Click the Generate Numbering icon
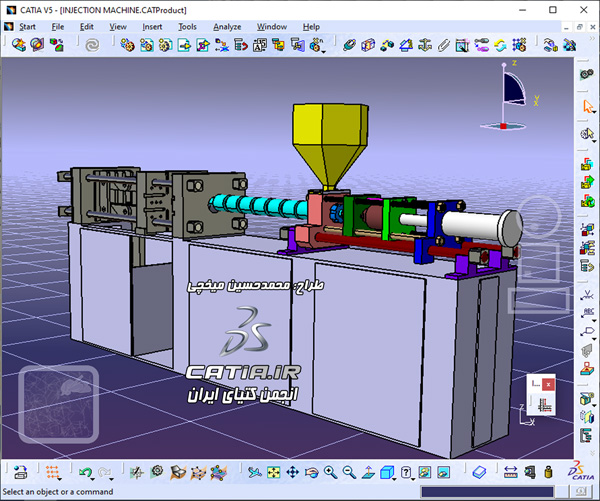Image resolution: width=600 pixels, height=501 pixels. (x=259, y=45)
